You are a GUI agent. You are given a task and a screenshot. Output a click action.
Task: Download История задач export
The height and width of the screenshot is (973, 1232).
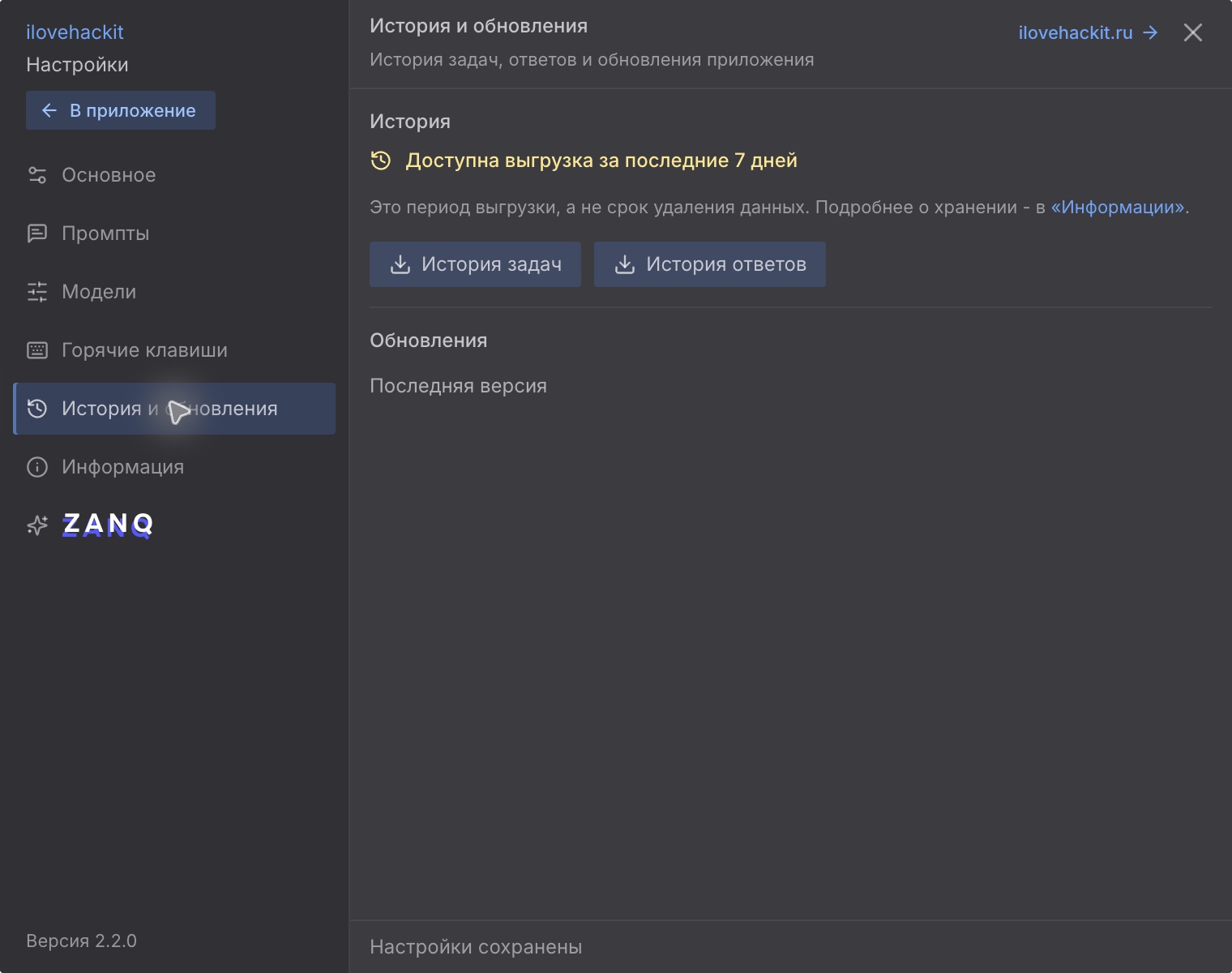475,264
